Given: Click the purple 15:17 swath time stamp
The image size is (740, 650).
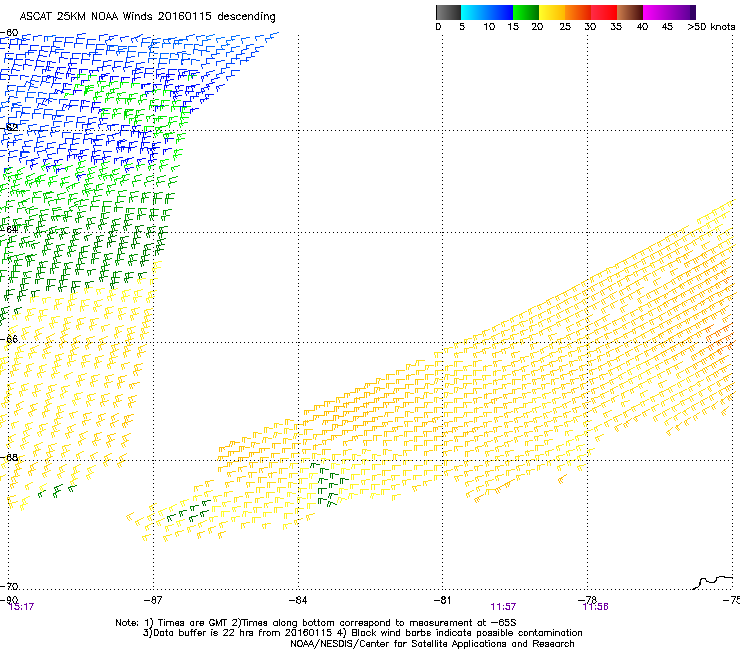Looking at the screenshot, I should click(21, 607).
